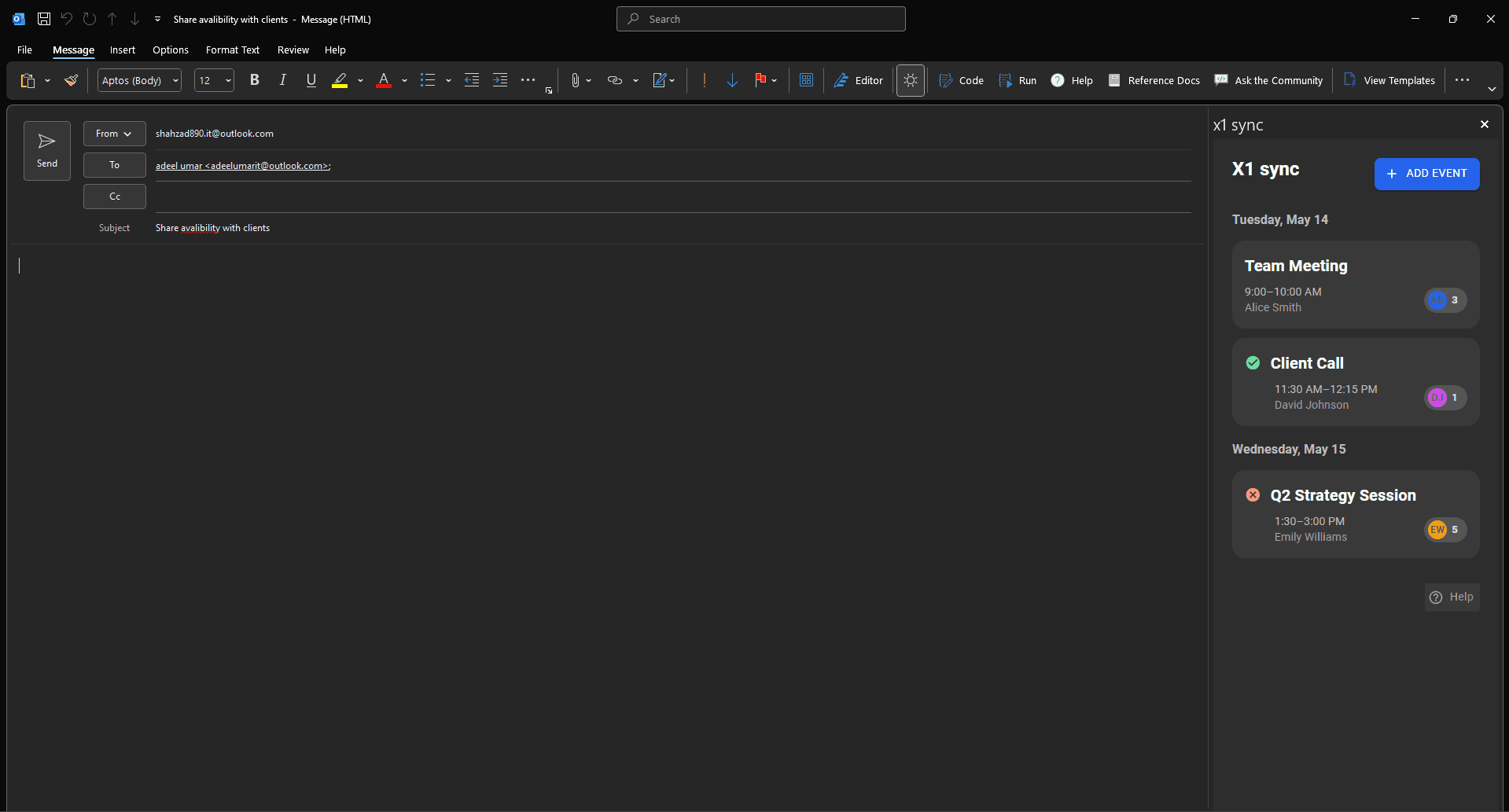Screen dimensions: 1509x812
Task: Apply yellow text highlight color
Action: coord(340,80)
